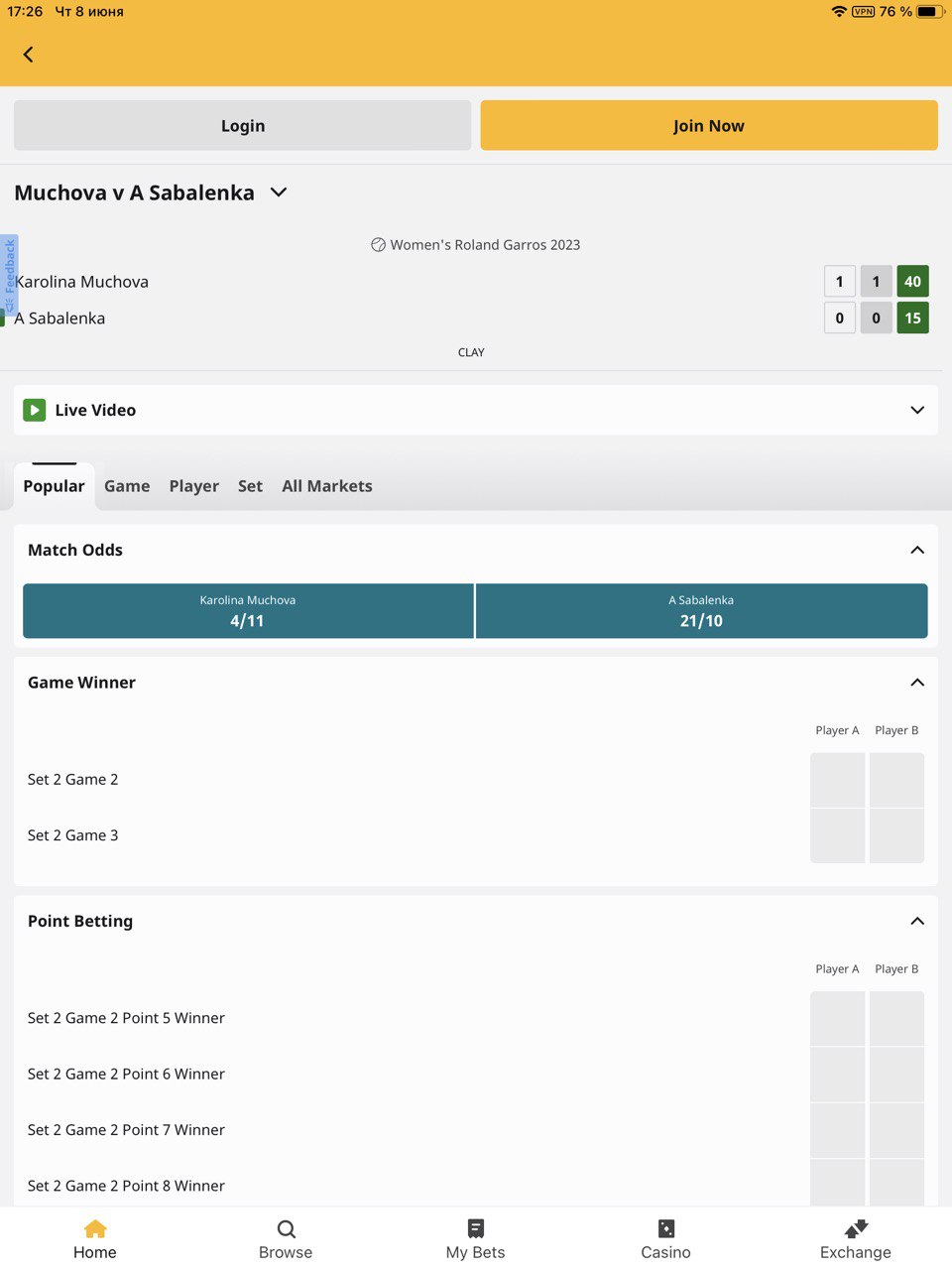Tap the VPN status indicator
The width and height of the screenshot is (952, 1270).
pyautogui.click(x=863, y=12)
